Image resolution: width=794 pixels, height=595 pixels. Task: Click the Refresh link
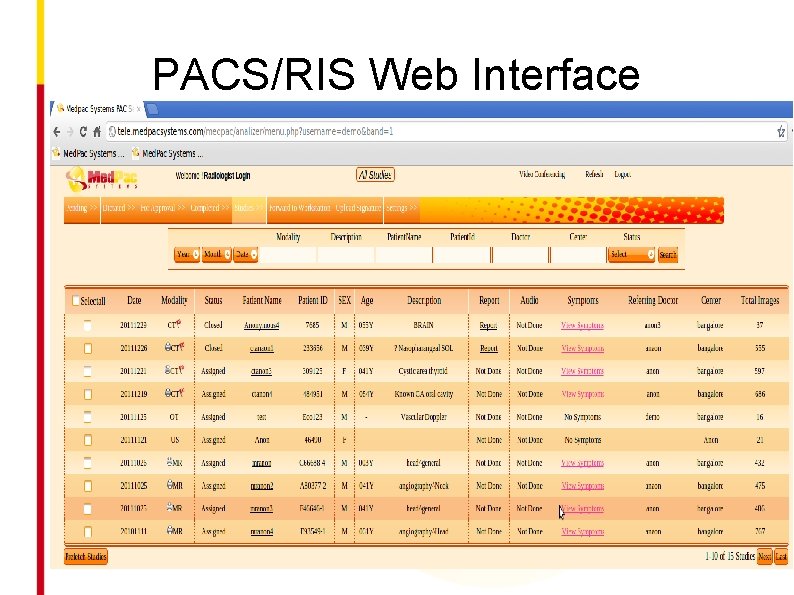click(594, 174)
